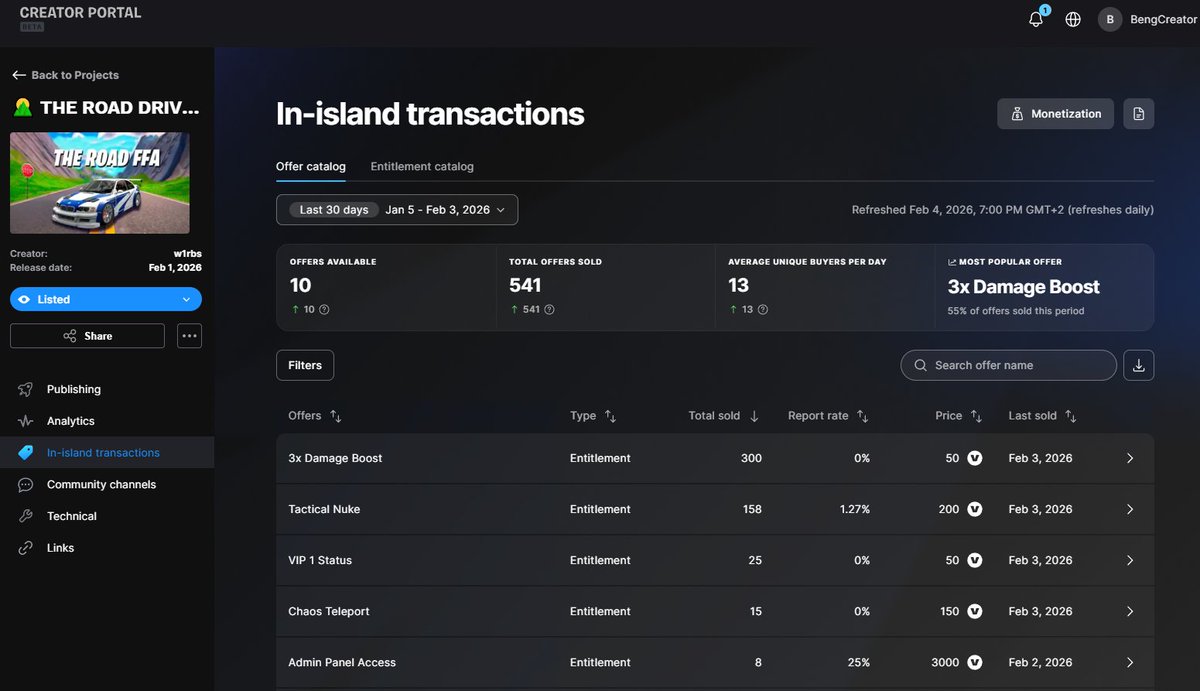Open the three-dot more options button
Image resolution: width=1200 pixels, height=691 pixels.
(x=189, y=336)
